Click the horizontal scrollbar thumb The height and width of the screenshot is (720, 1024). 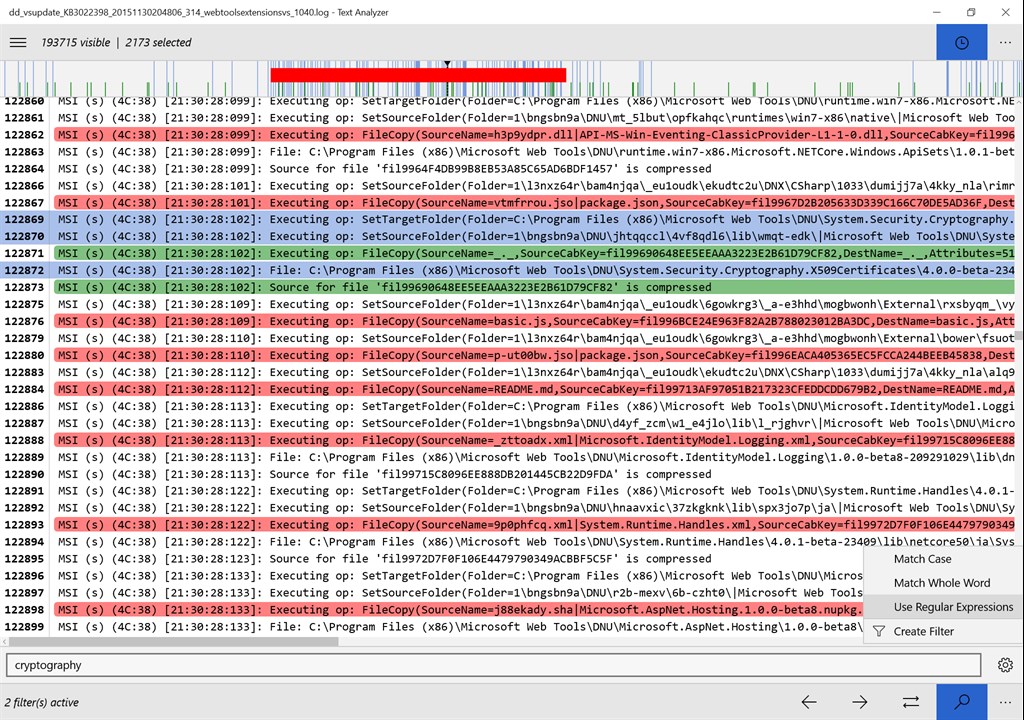click(174, 642)
